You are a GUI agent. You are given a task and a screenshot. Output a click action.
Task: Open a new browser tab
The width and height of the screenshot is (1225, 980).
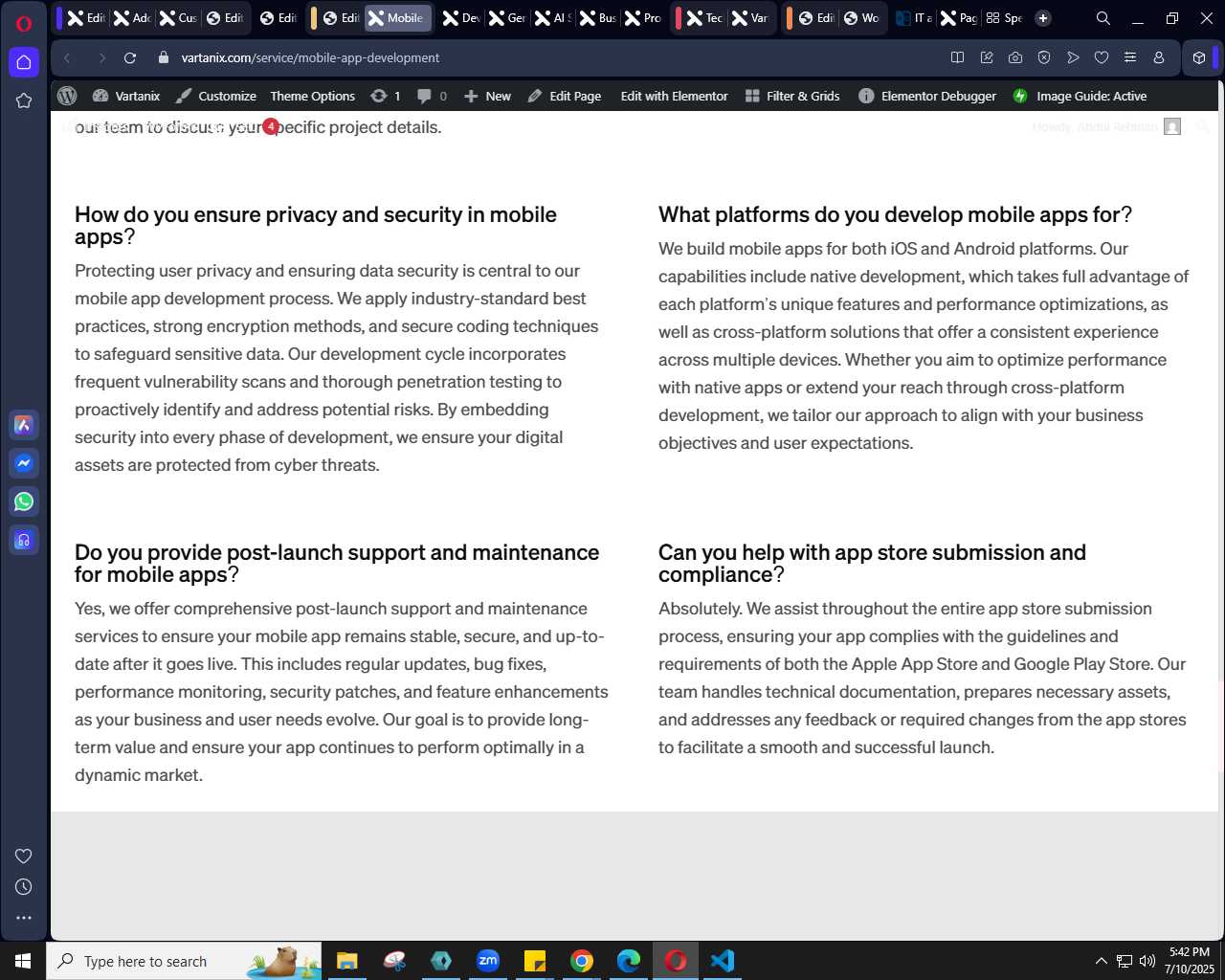point(1043,18)
